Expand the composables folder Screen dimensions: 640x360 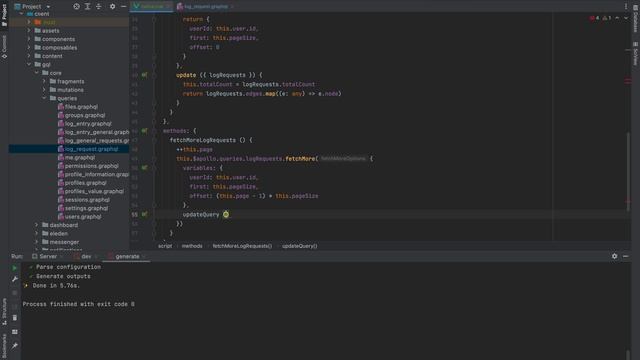[x=29, y=48]
